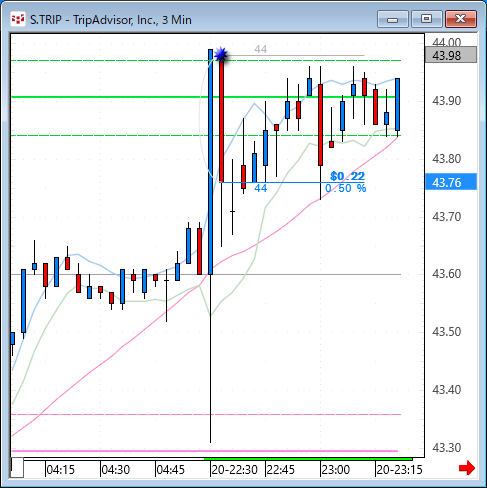Viewport: 487px width, 488px height.
Task: Click the 04:15 time label
Action: pyautogui.click(x=60, y=470)
